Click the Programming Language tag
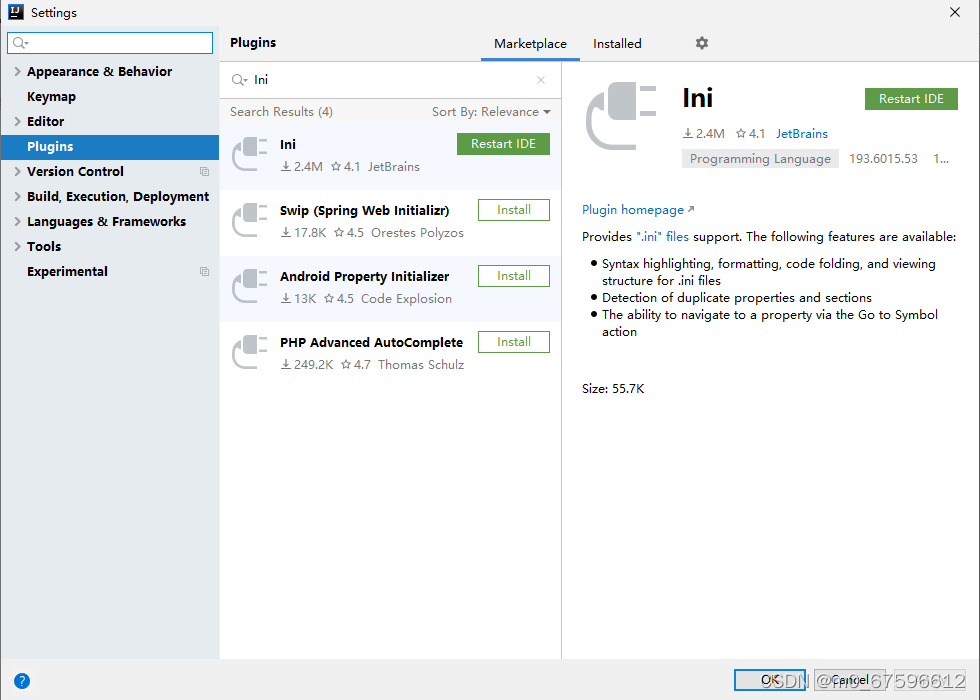Image resolution: width=980 pixels, height=700 pixels. [x=760, y=159]
